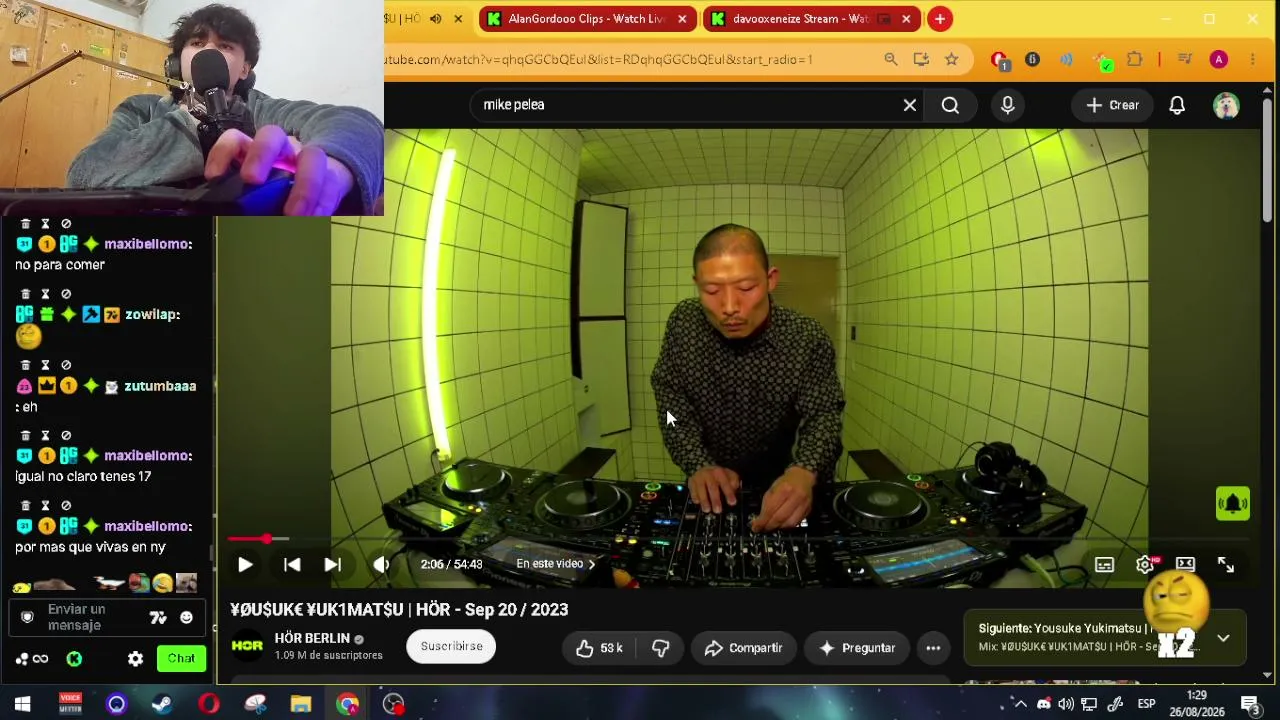The height and width of the screenshot is (720, 1280).
Task: Click the Compartir button
Action: click(x=743, y=648)
